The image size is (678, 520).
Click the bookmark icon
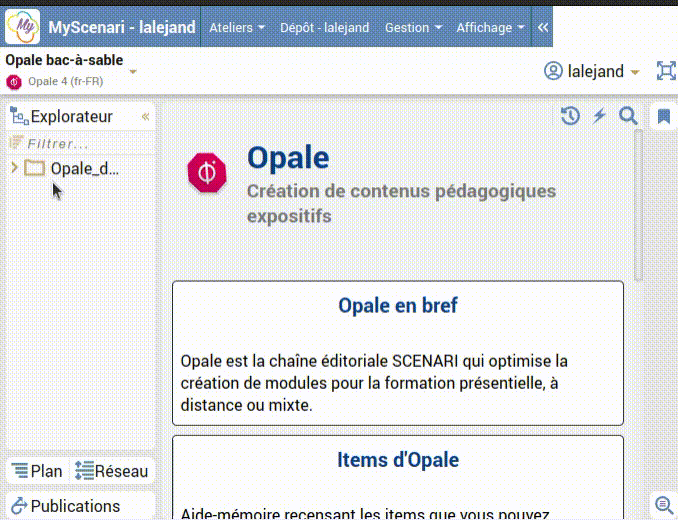pyautogui.click(x=664, y=116)
